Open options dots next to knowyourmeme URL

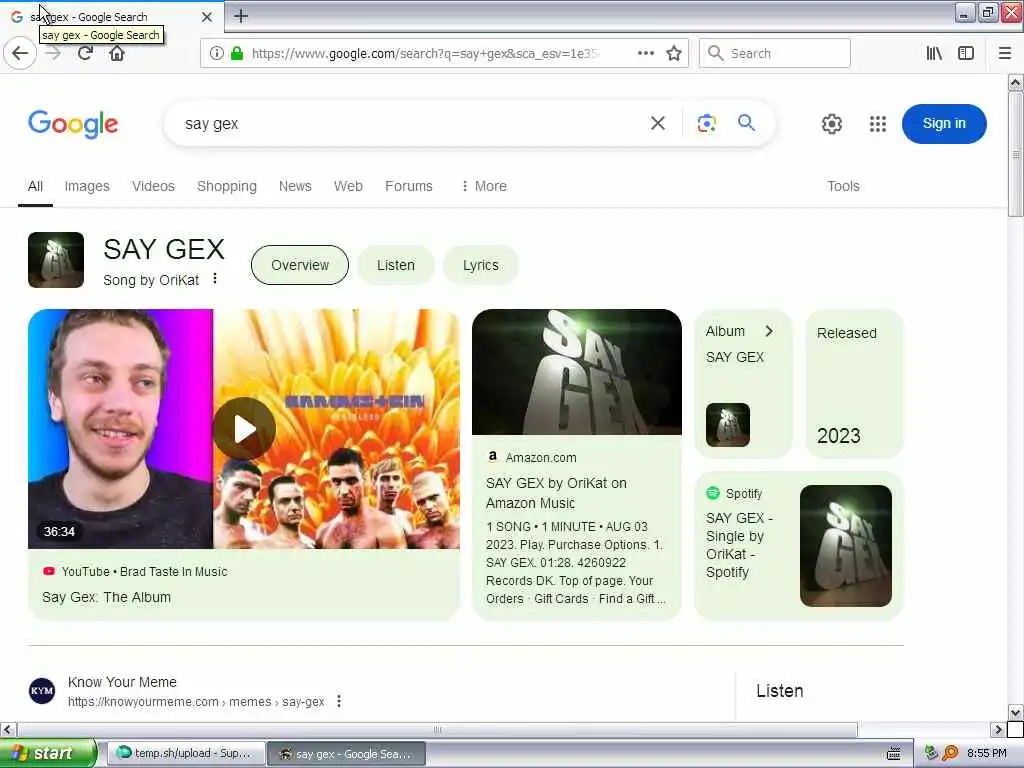338,701
